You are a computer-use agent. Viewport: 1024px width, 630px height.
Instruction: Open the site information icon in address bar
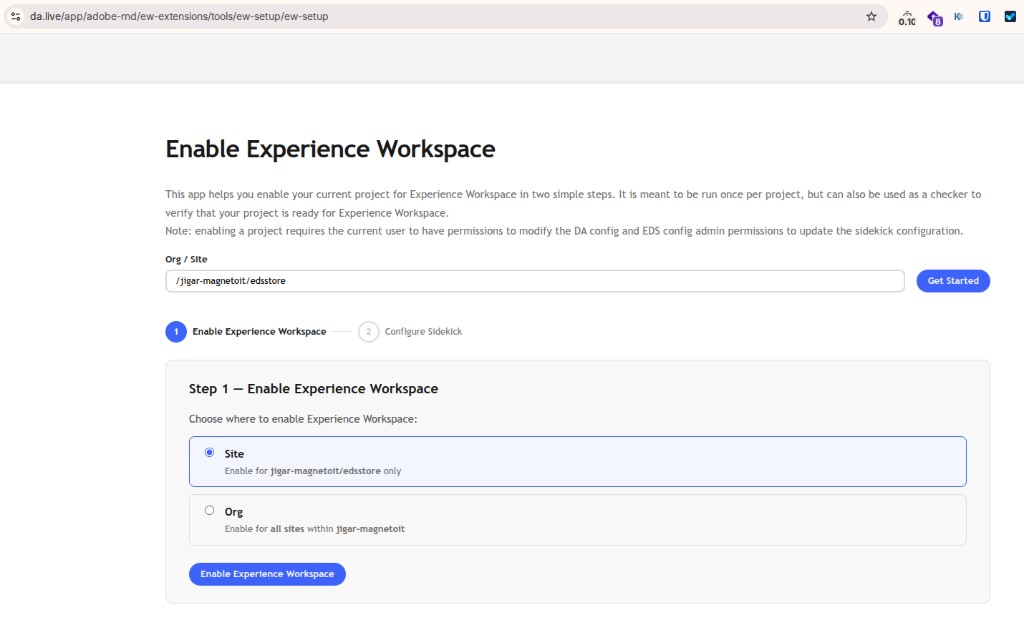pos(16,16)
